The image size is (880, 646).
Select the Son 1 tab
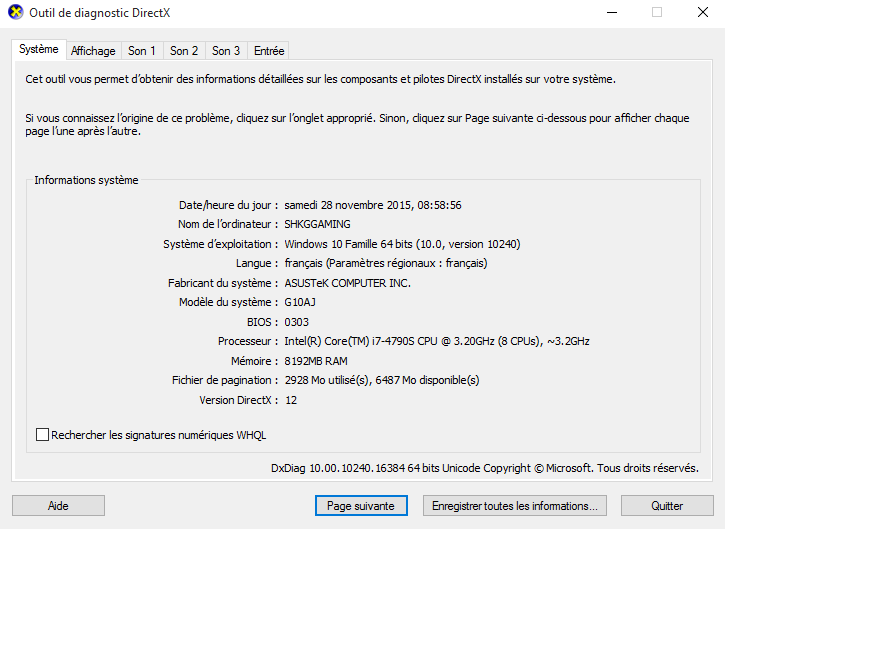[x=141, y=51]
